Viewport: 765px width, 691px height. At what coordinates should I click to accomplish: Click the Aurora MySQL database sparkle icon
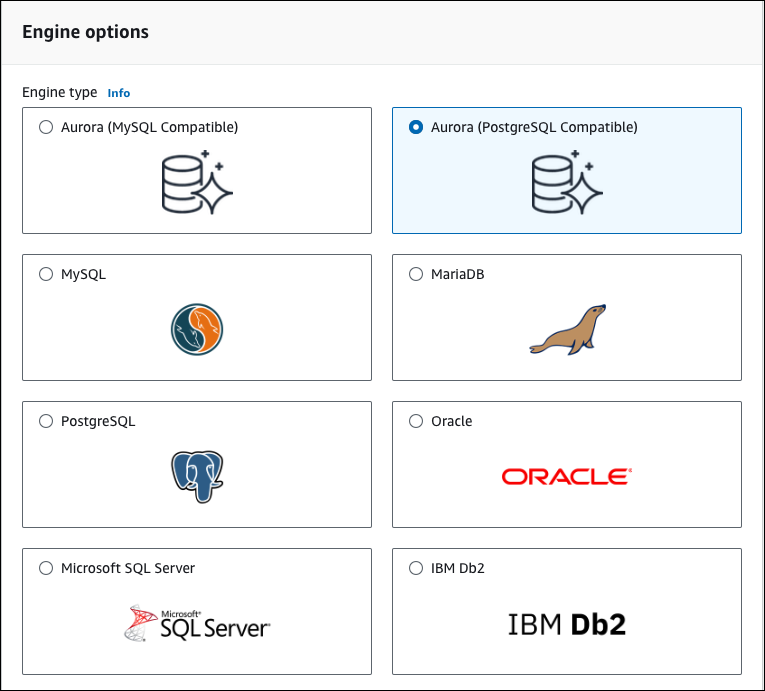pos(197,182)
